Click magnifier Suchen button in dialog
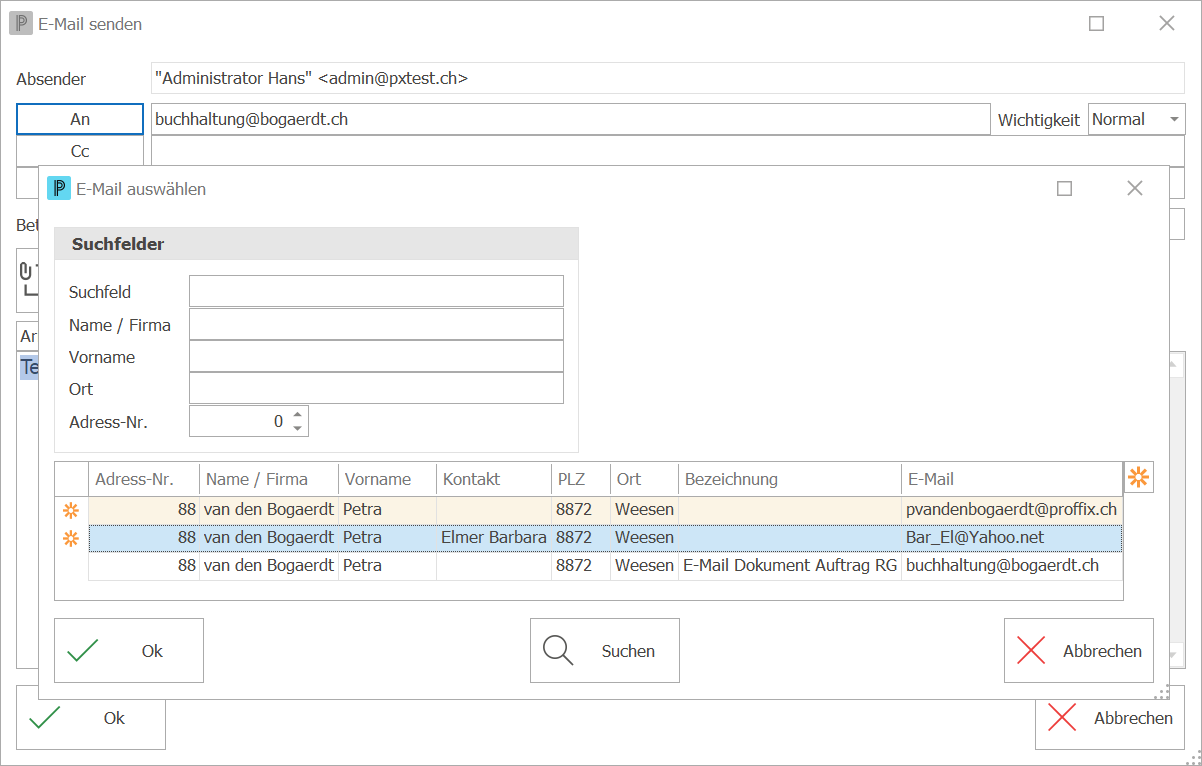This screenshot has width=1202, height=766. tap(605, 651)
